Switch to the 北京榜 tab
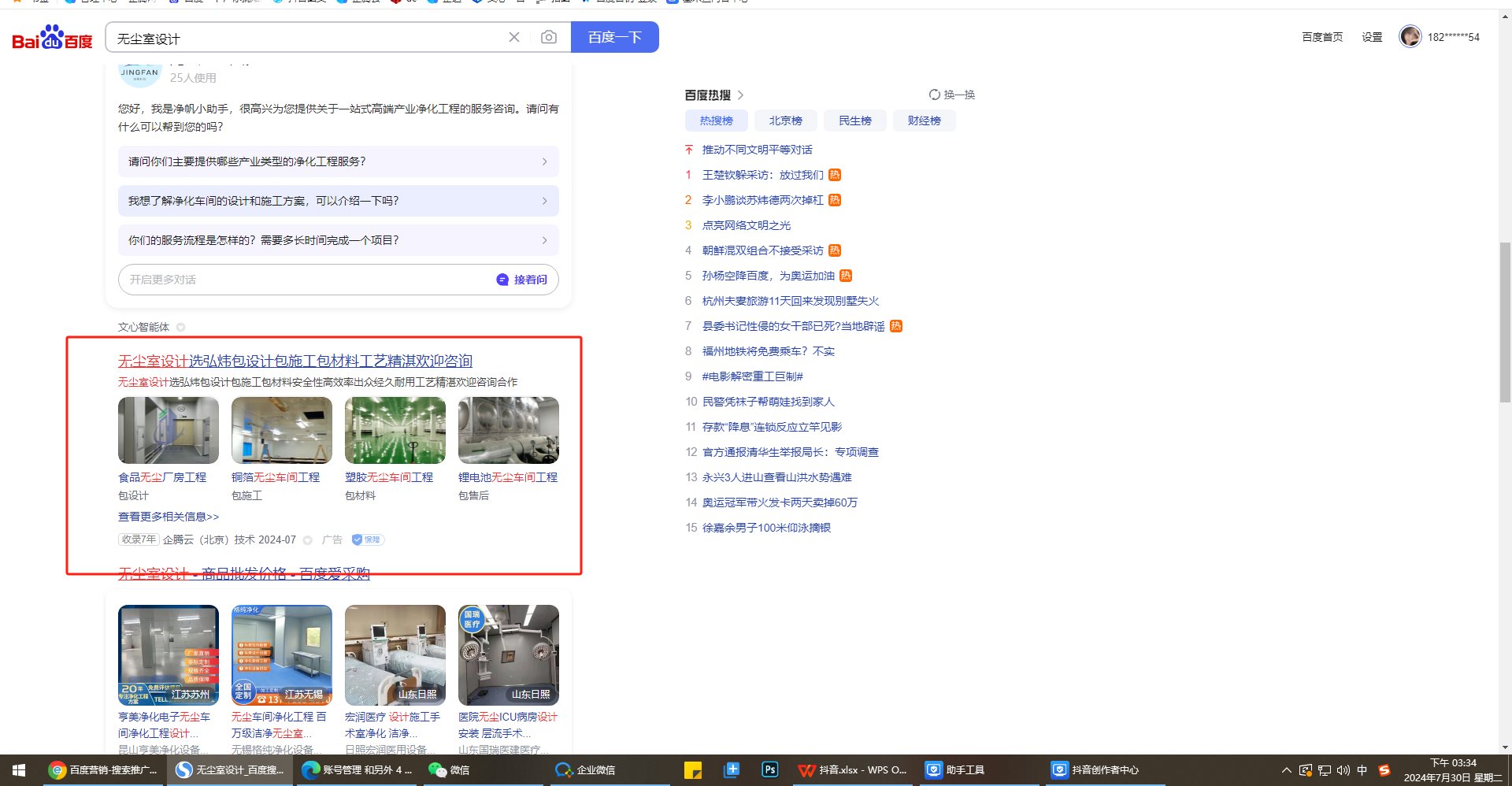1512x786 pixels. tap(785, 120)
